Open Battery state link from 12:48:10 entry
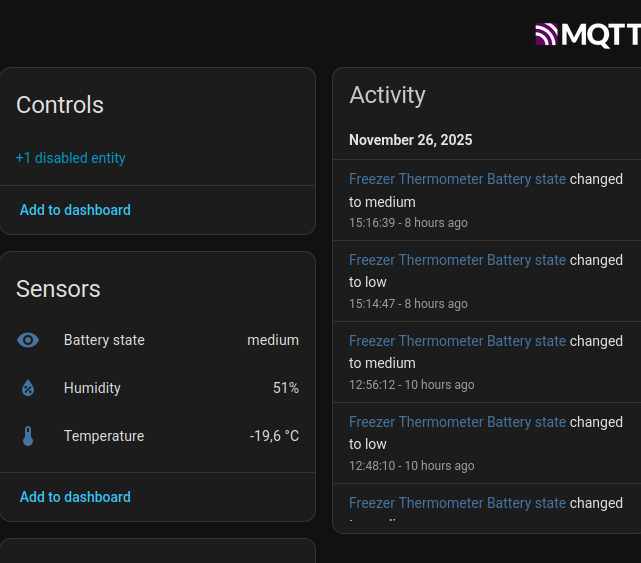 pyautogui.click(x=457, y=422)
